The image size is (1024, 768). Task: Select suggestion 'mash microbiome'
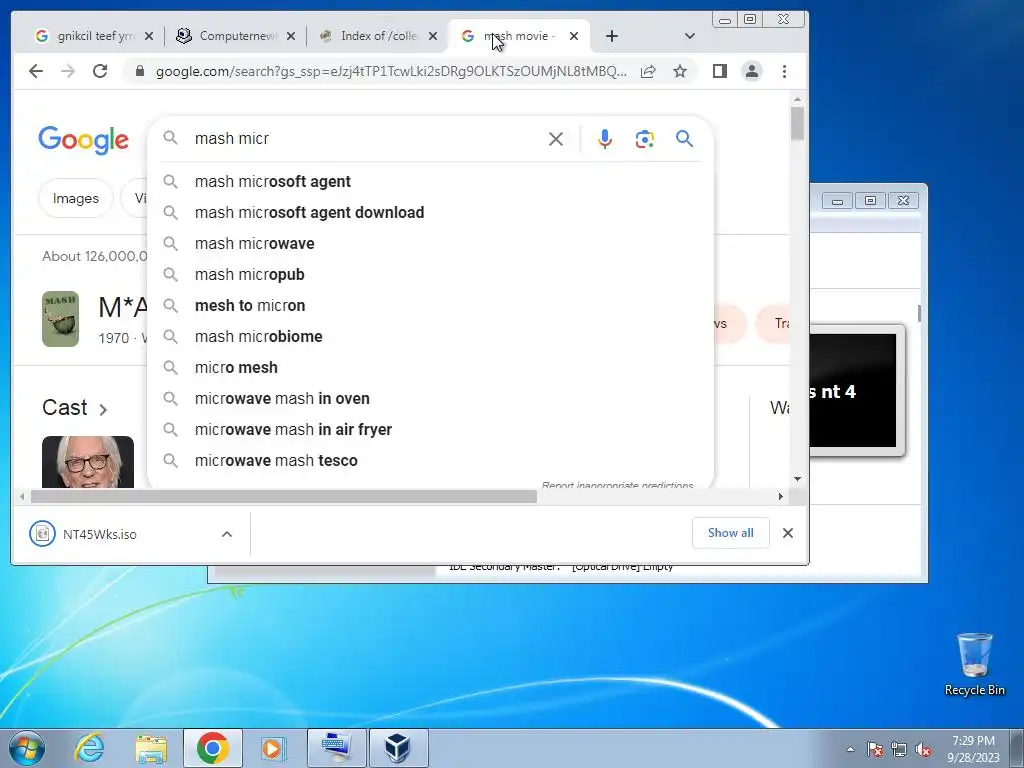point(431,336)
